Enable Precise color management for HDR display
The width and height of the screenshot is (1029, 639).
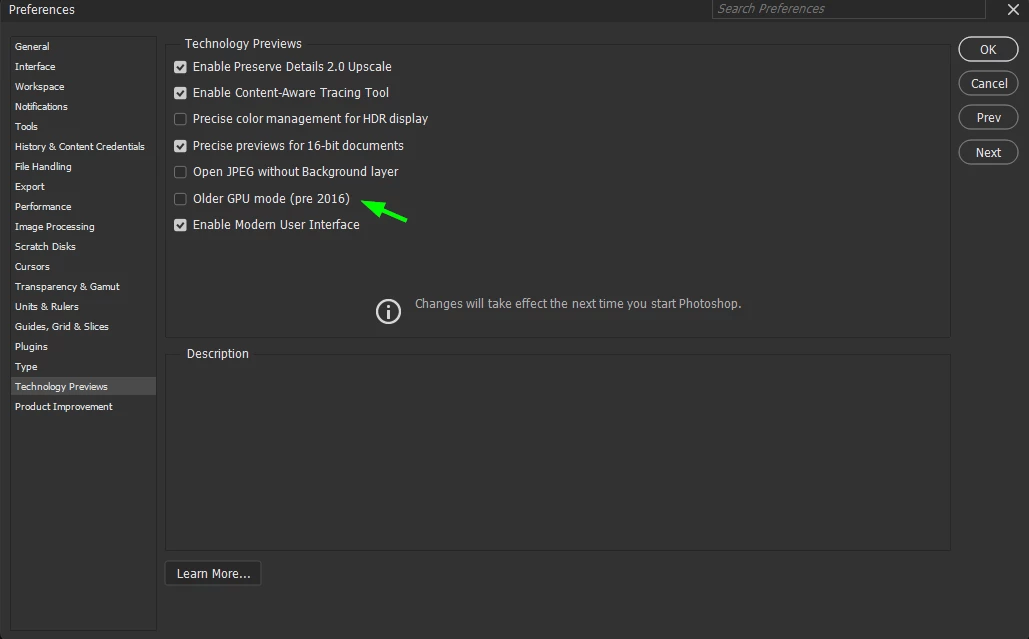(x=180, y=119)
